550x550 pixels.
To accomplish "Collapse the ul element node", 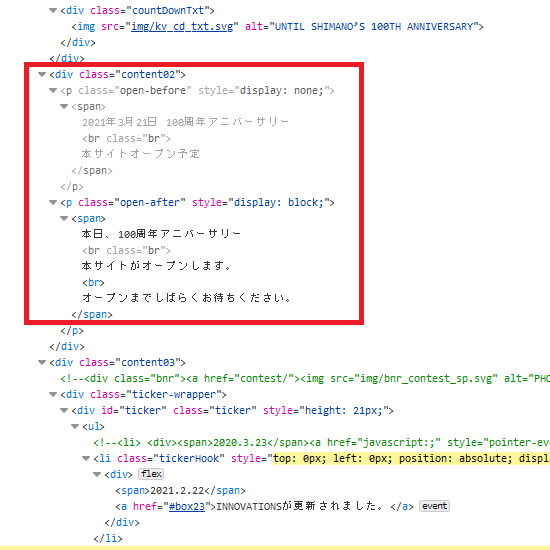I will click(x=75, y=426).
